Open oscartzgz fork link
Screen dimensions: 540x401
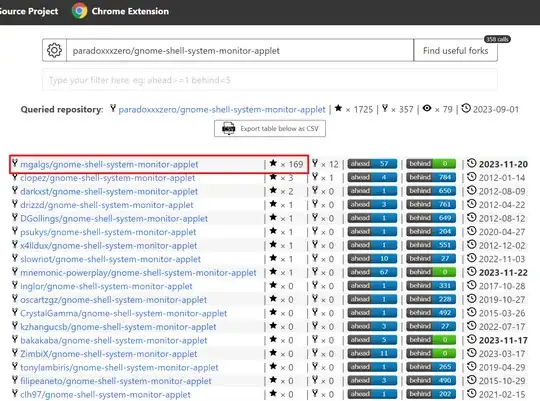point(113,300)
